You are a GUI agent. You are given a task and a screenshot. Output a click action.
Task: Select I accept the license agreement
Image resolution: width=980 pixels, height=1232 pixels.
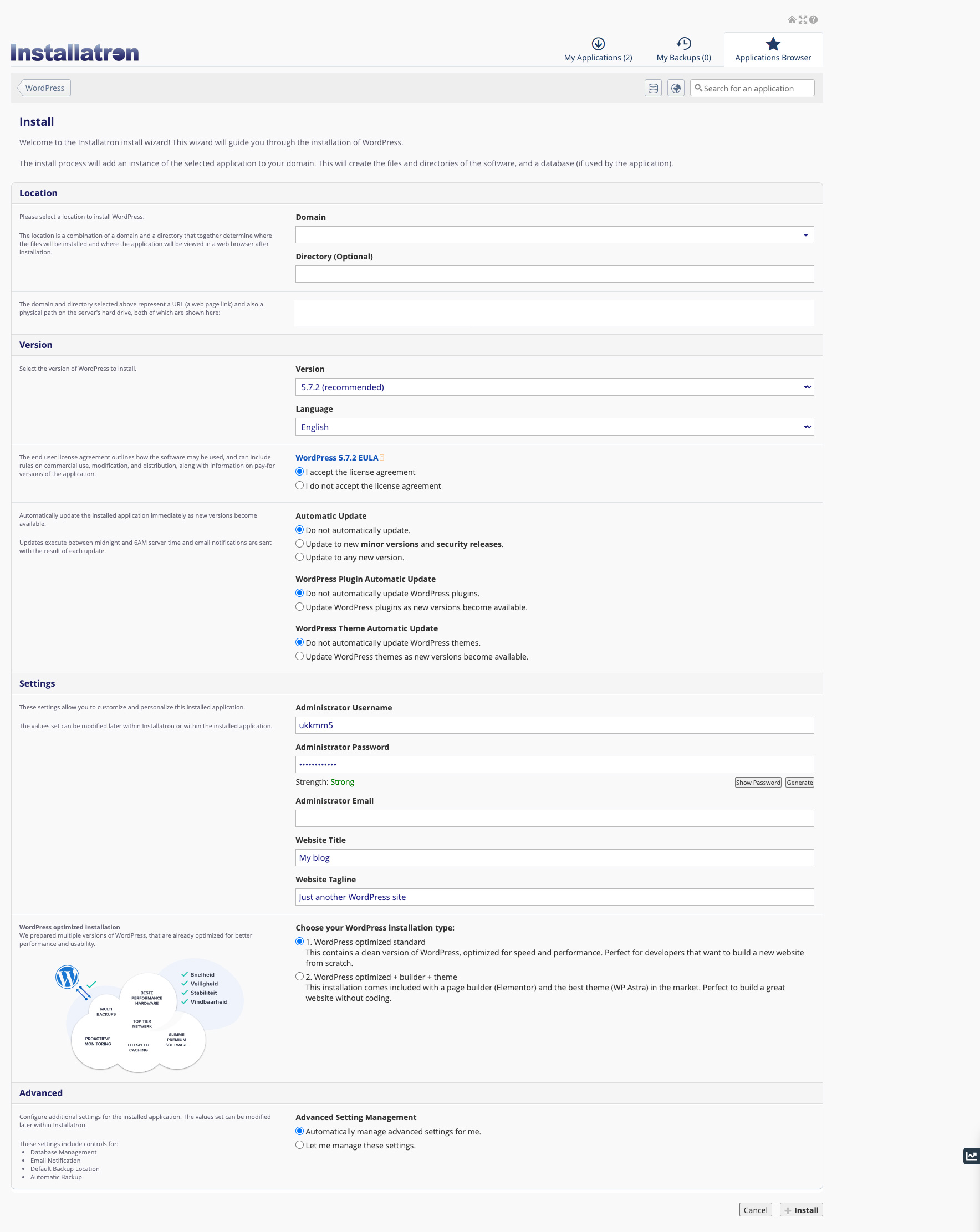click(299, 472)
